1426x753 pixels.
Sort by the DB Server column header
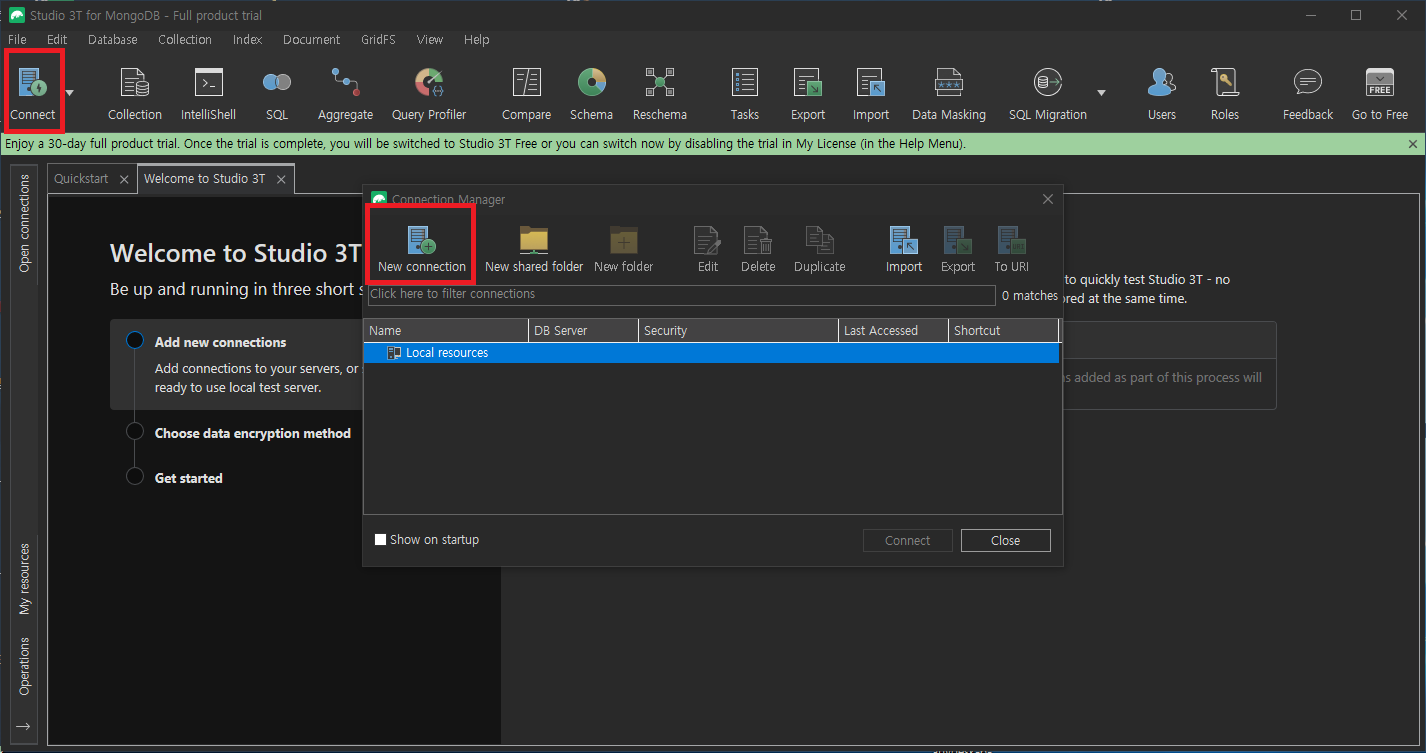(584, 331)
